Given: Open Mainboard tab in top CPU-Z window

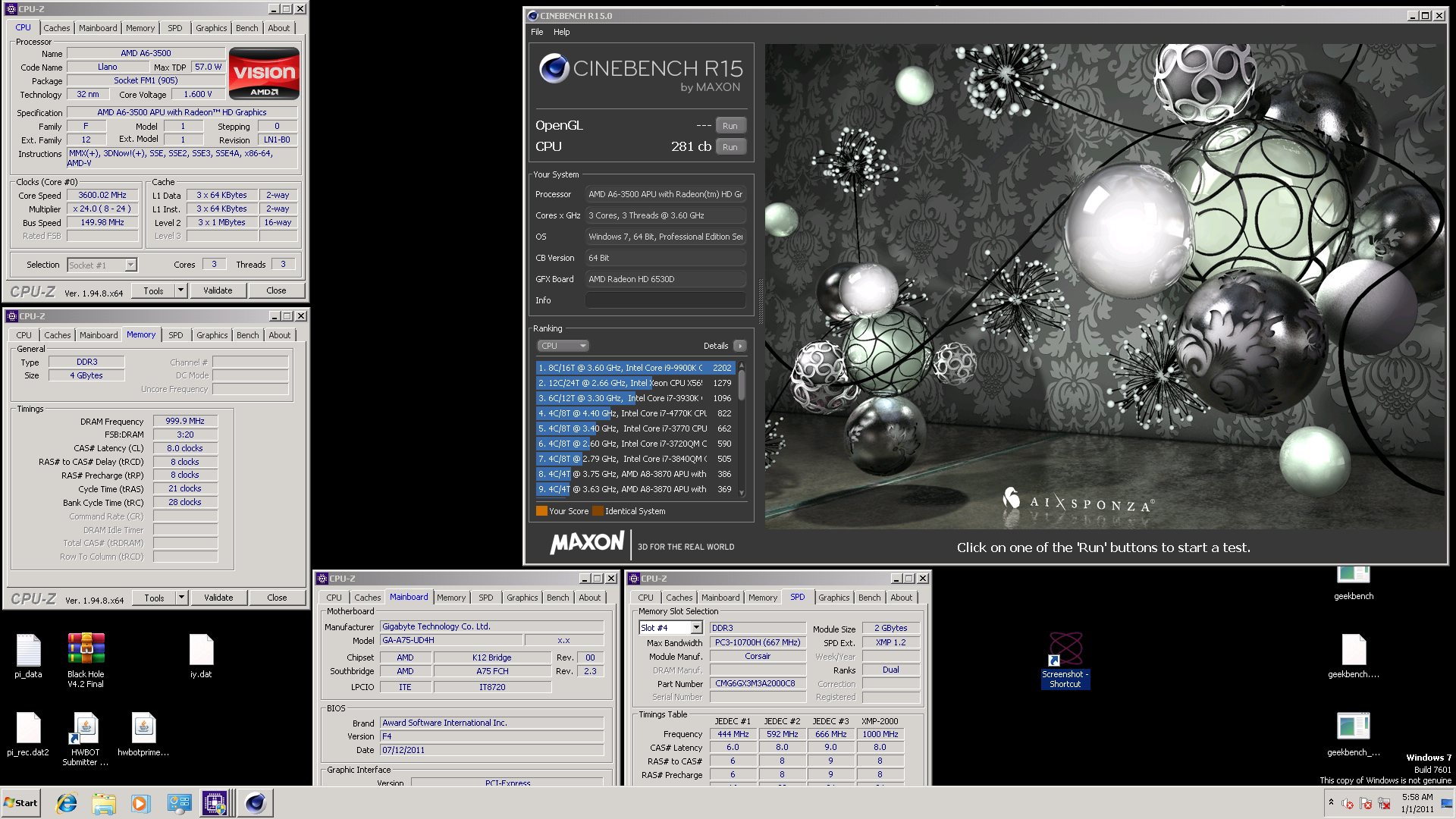Looking at the screenshot, I should point(98,28).
